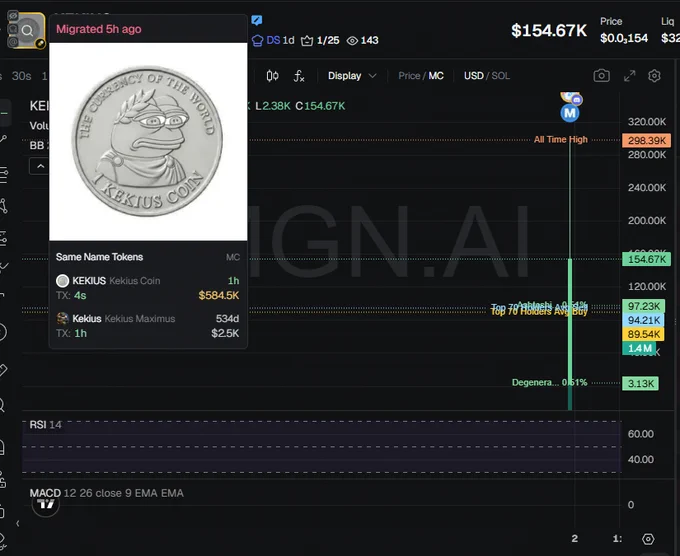Click the hidden-eye badge on token avatar

coord(13,16)
